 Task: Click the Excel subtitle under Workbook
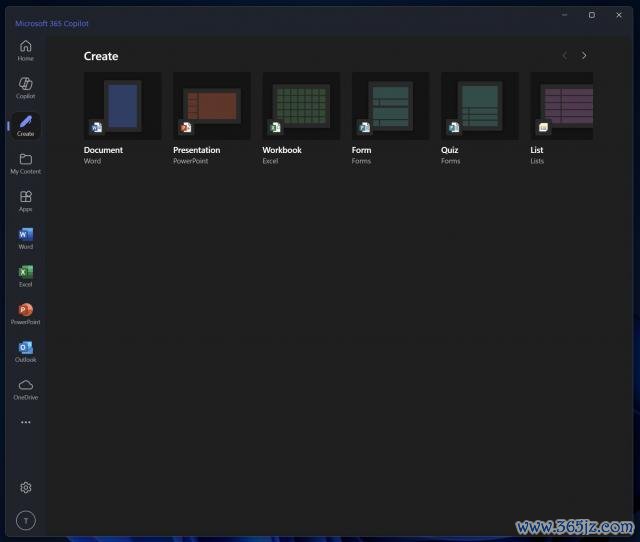pyautogui.click(x=270, y=161)
